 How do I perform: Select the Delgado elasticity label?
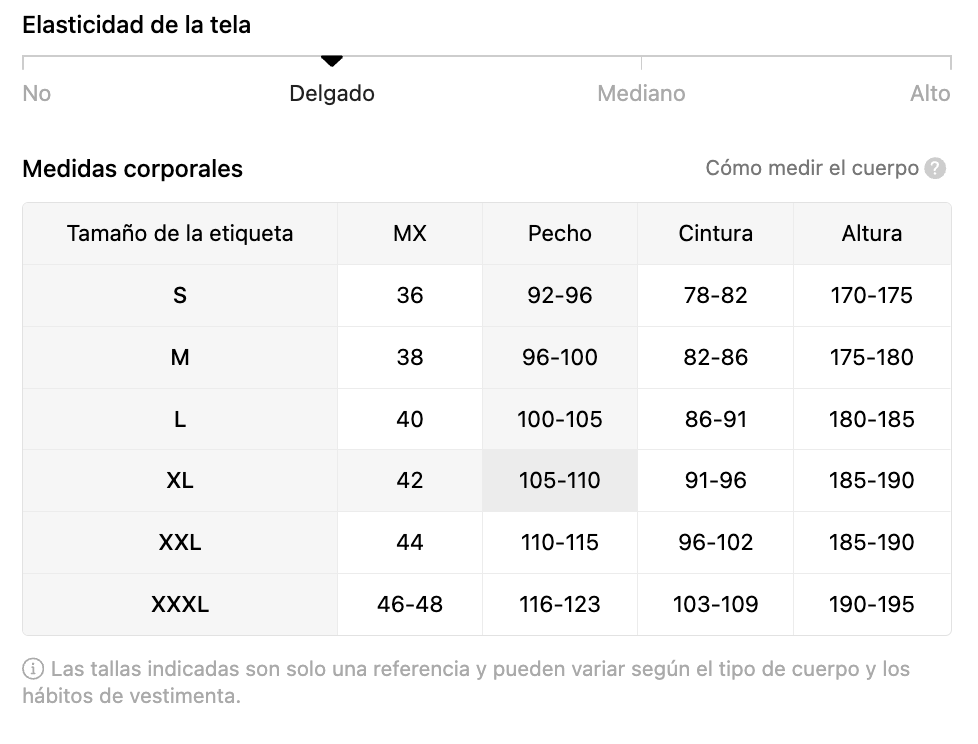click(332, 94)
